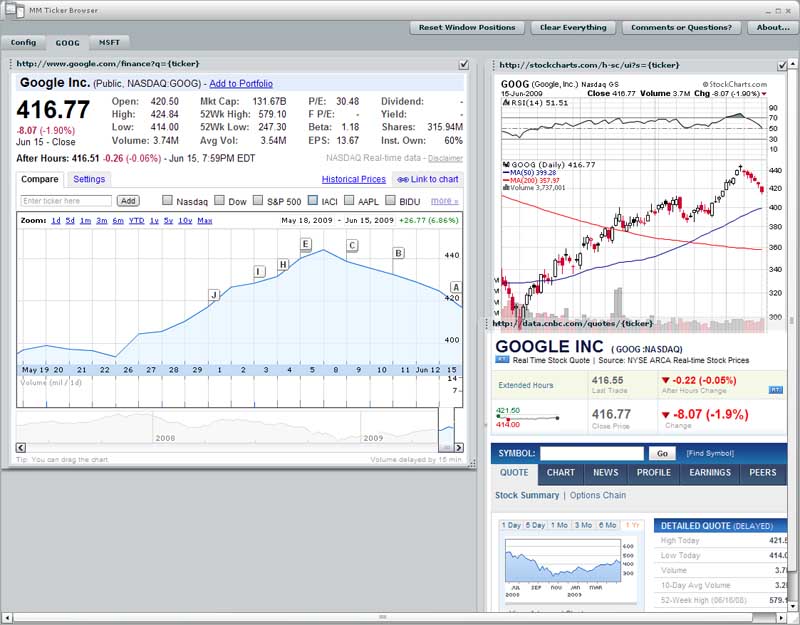Screen dimensions: 800x625
Task: Select the 3 Mo range on the CNBC mini chart
Action: pyautogui.click(x=583, y=526)
